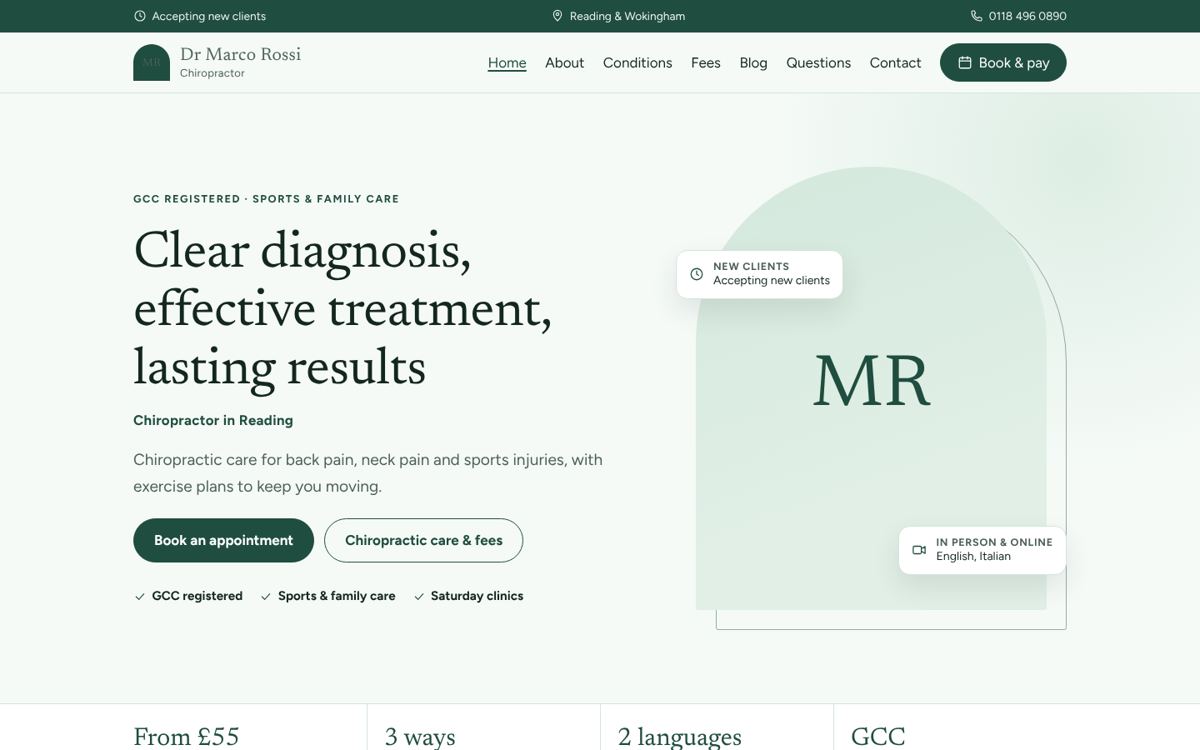The height and width of the screenshot is (750, 1200).
Task: Click the Saturday clinics label
Action: click(477, 596)
